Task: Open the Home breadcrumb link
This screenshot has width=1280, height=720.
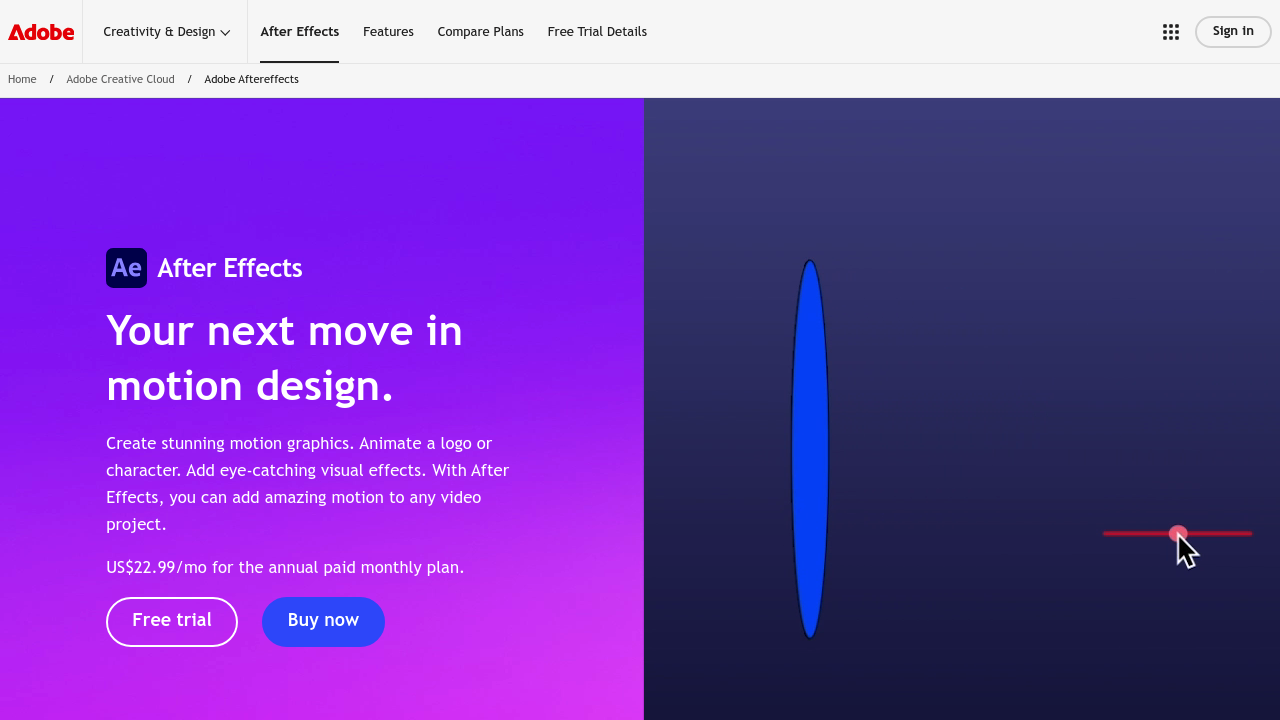Action: 22,79
